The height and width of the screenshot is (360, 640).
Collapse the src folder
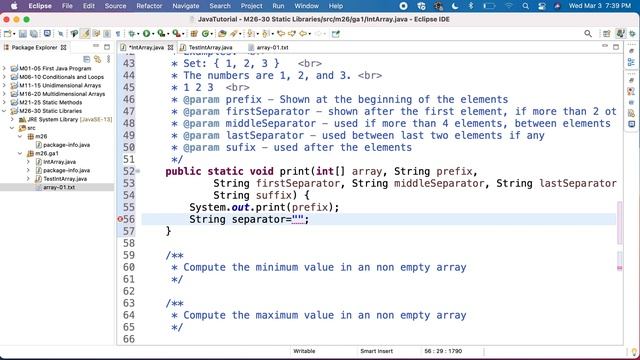(12, 128)
